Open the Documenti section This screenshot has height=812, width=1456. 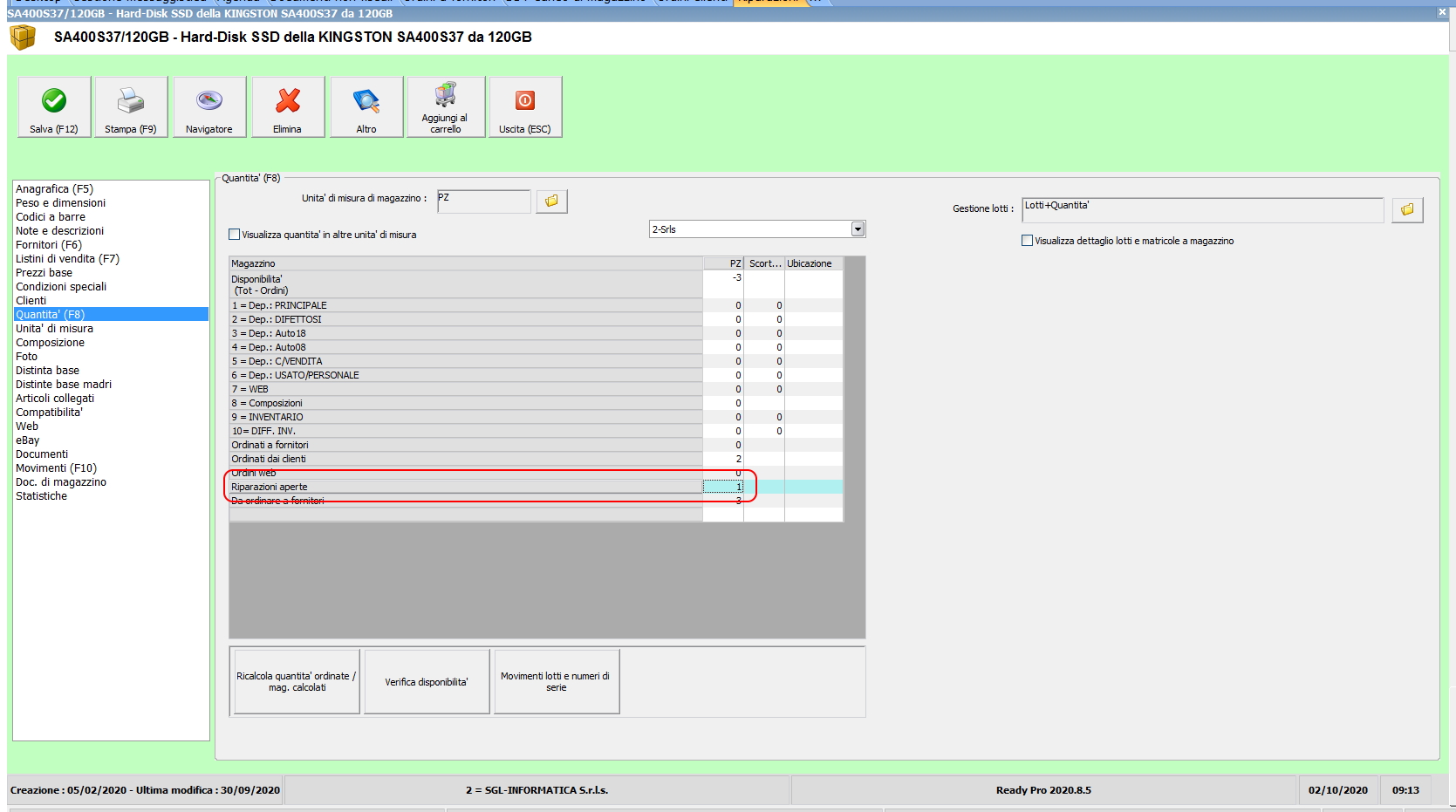coord(42,454)
